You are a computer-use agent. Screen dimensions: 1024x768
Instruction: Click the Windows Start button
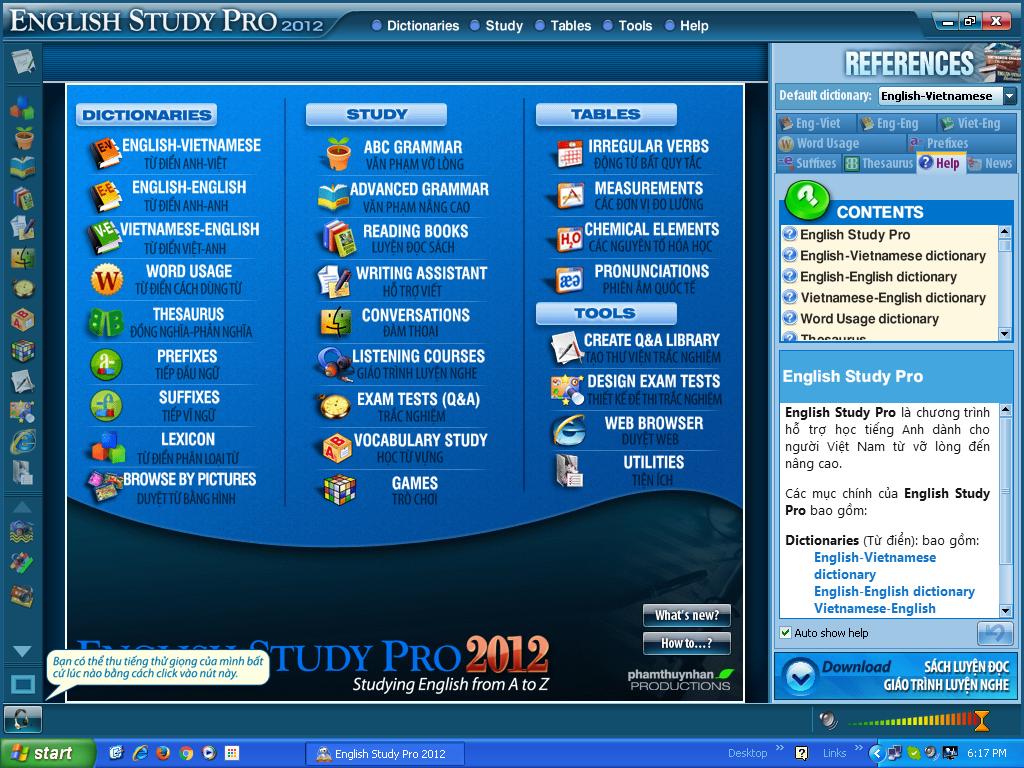46,754
